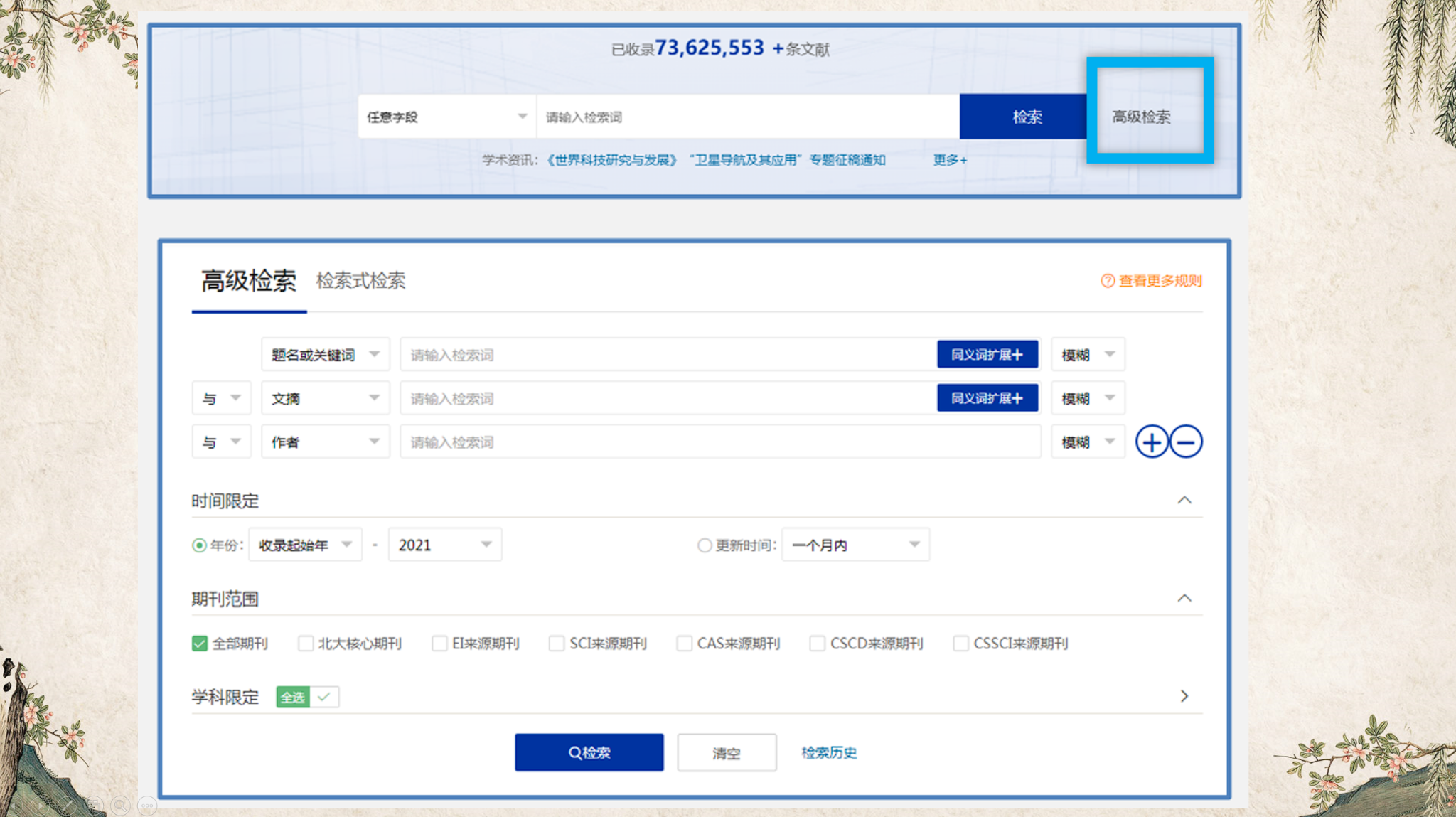This screenshot has width=1456, height=817.
Task: Click the minus icon to remove search row
Action: [1186, 442]
